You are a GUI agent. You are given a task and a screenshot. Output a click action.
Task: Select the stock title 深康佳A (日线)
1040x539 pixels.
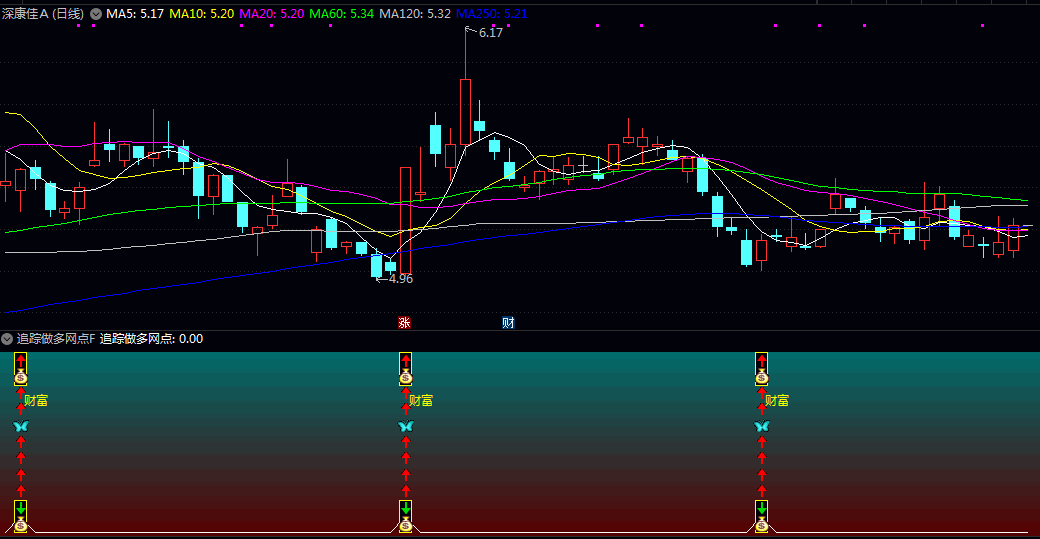43,13
